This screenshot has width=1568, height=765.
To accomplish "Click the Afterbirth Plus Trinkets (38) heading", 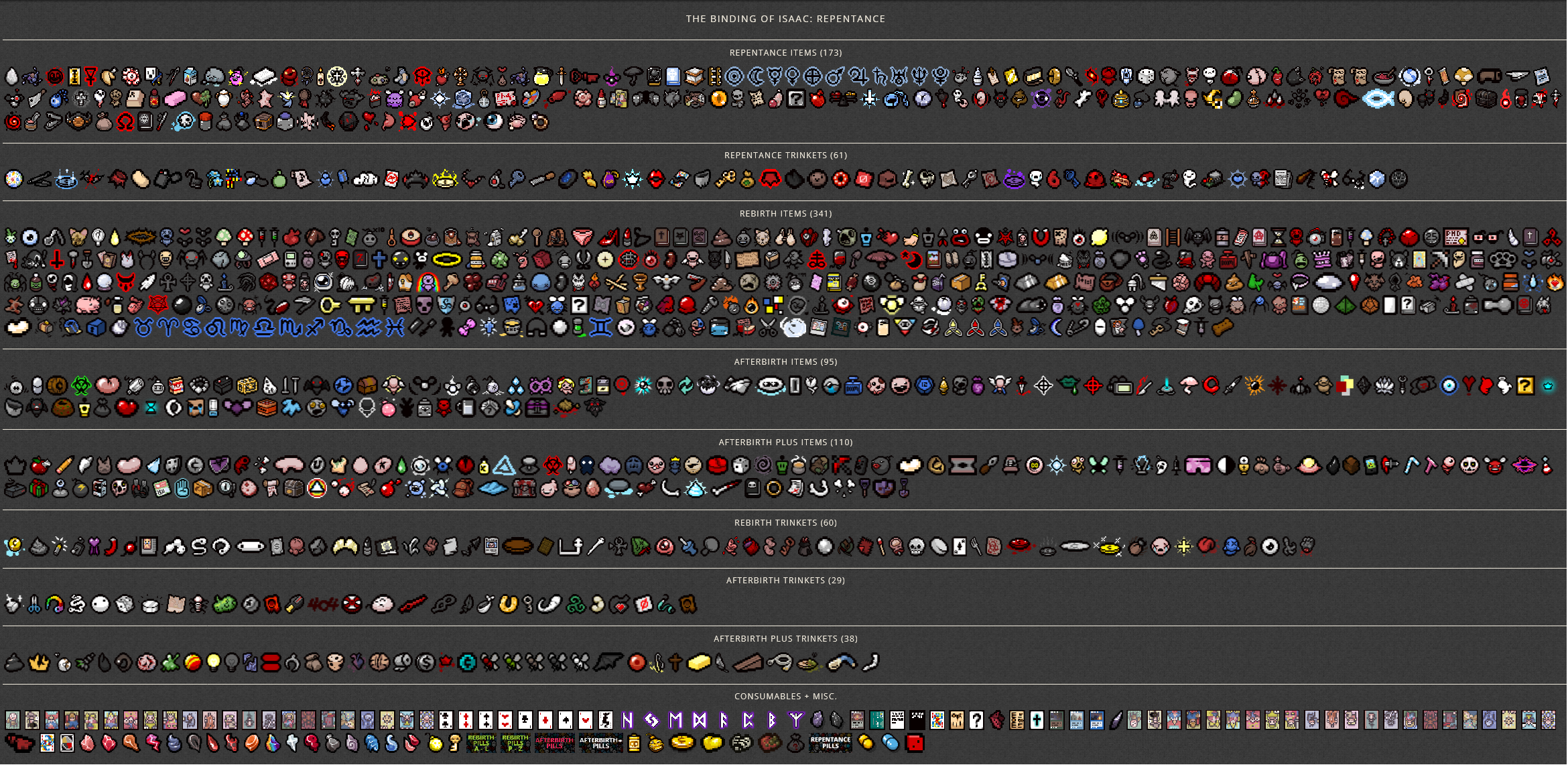I will pyautogui.click(x=785, y=638).
